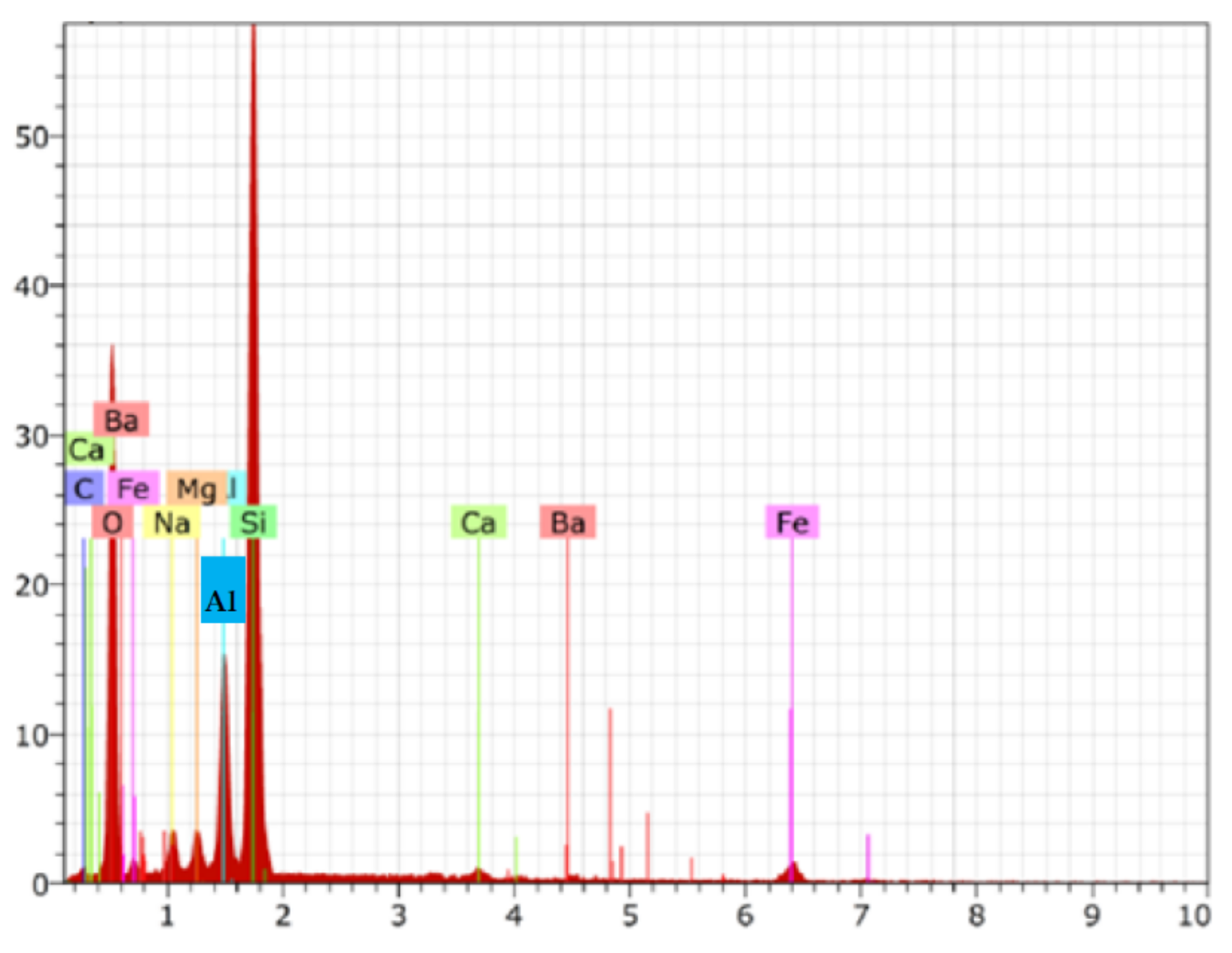Click the Fe label near 6.4 keV
The width and height of the screenshot is (1232, 953).
[x=792, y=522]
